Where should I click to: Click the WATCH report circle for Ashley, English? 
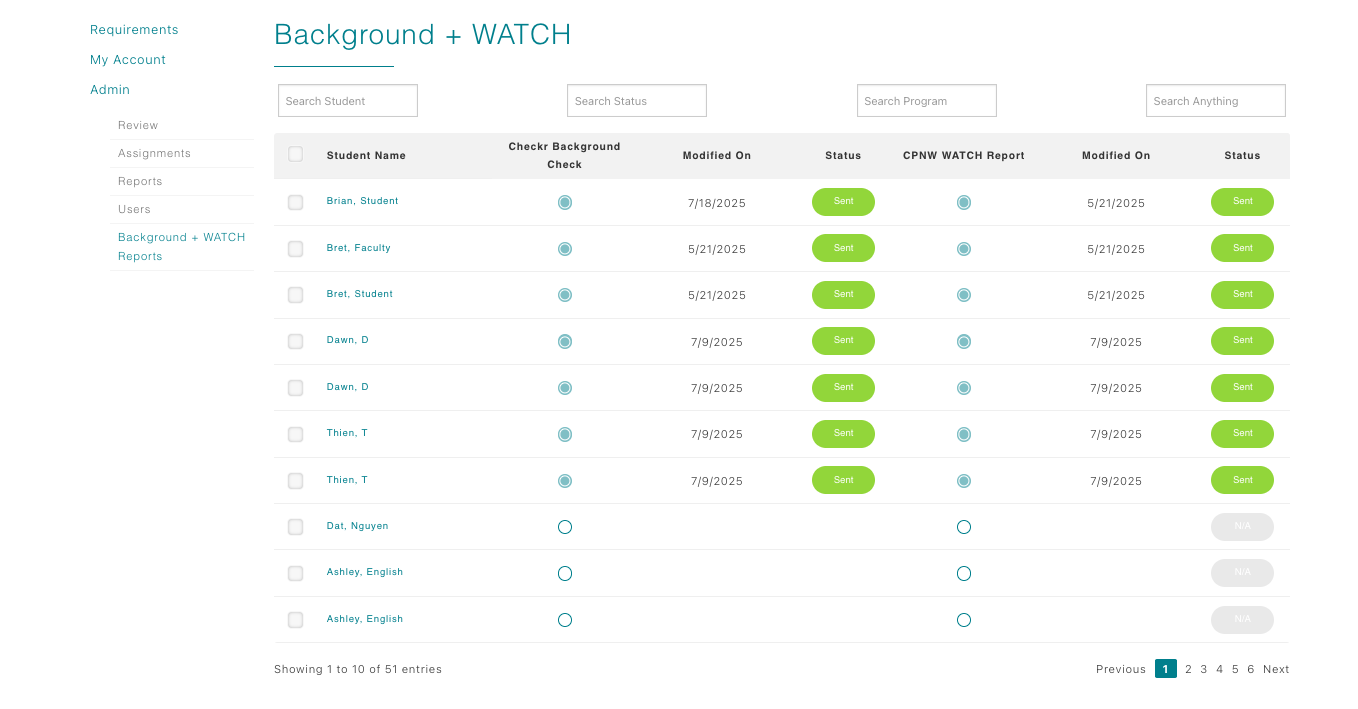(963, 573)
